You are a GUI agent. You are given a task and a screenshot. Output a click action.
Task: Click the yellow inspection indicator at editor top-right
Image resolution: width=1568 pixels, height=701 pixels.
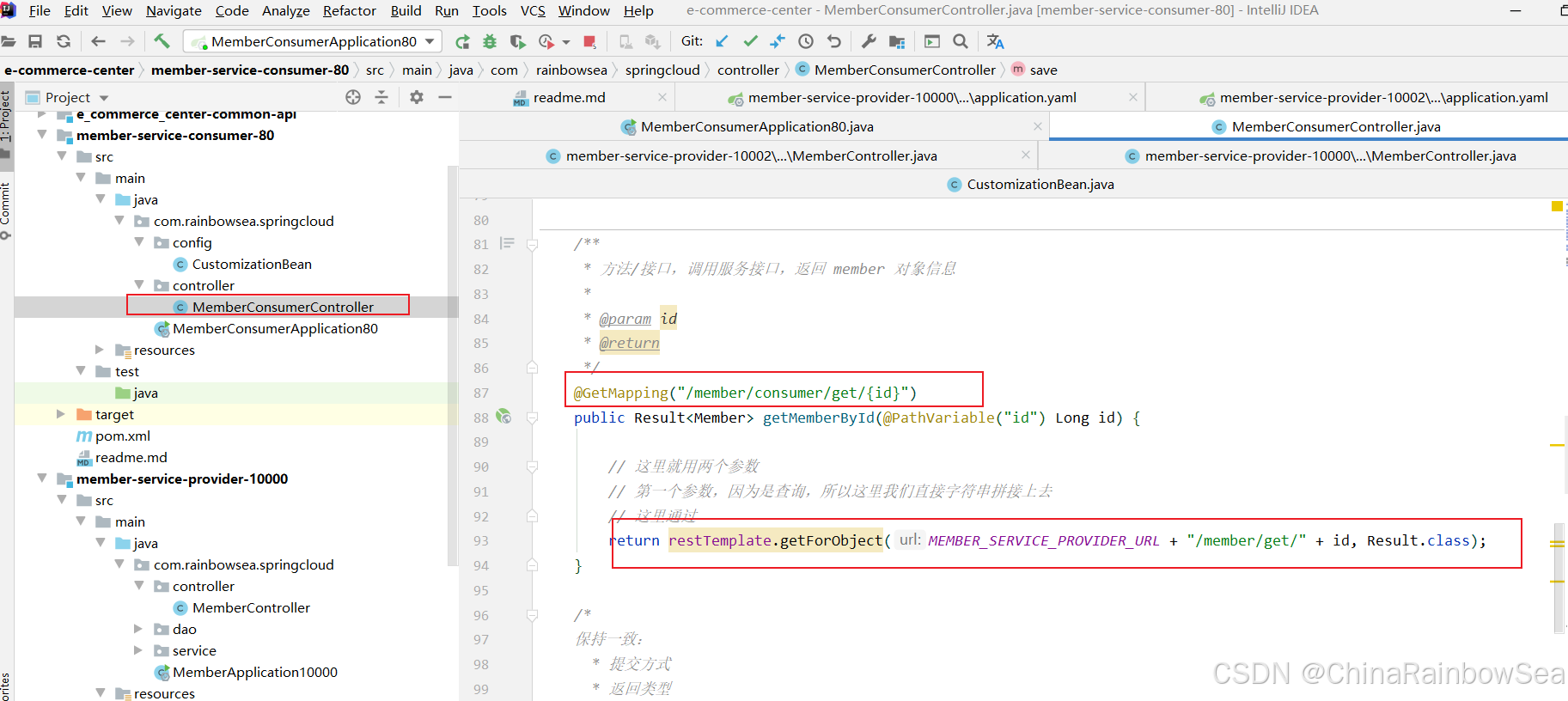pyautogui.click(x=1557, y=206)
